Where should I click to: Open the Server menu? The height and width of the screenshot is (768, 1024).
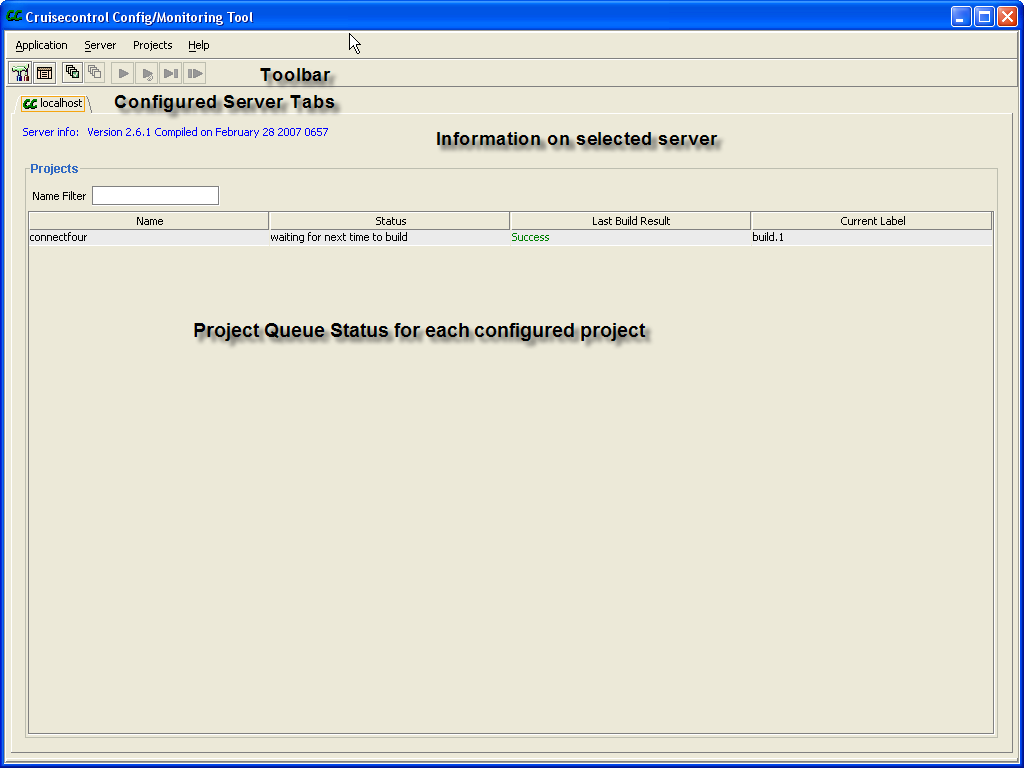point(100,45)
